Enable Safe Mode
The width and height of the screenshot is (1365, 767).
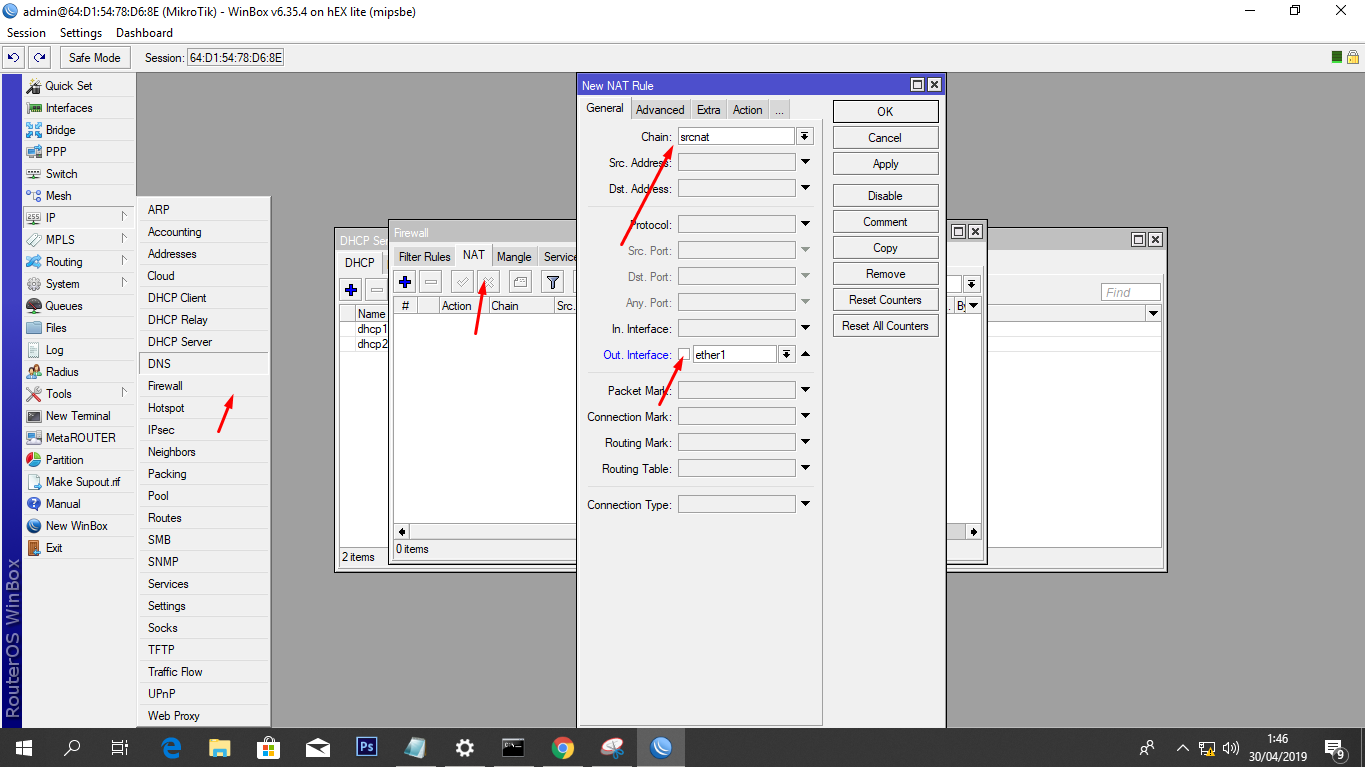pyautogui.click(x=95, y=57)
